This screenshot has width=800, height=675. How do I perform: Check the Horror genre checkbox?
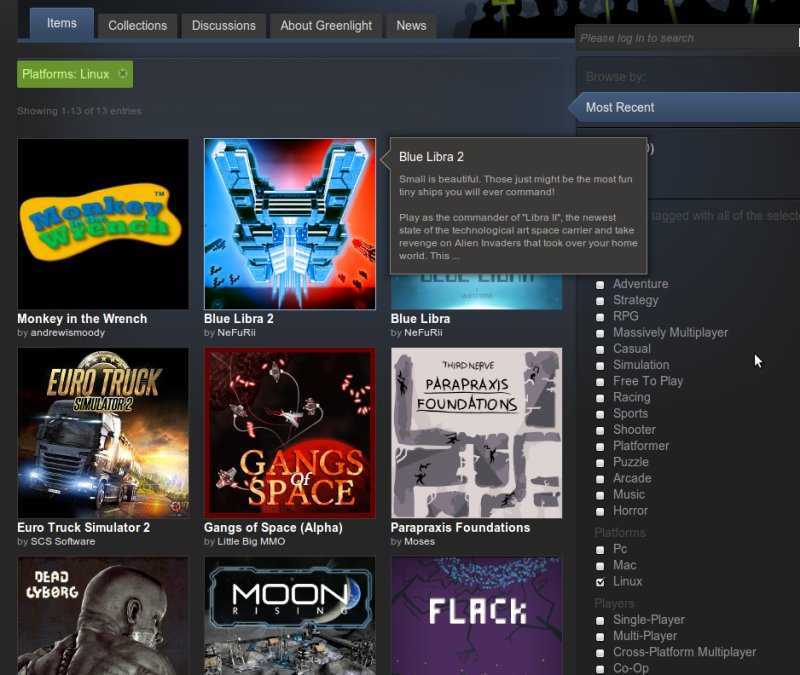click(600, 511)
